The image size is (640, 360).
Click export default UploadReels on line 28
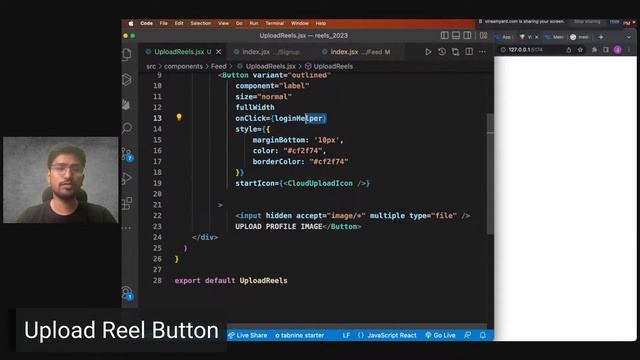[x=231, y=280]
